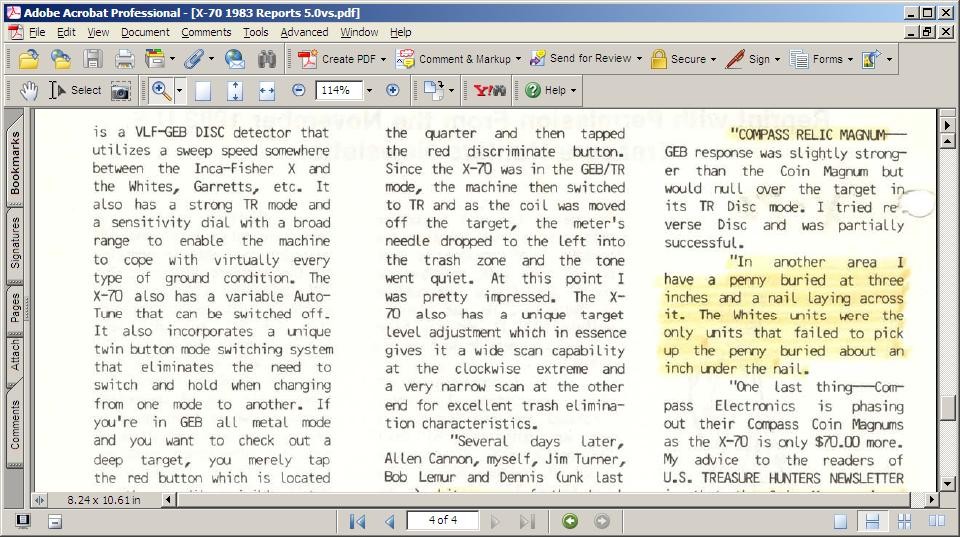The width and height of the screenshot is (960, 537).
Task: Open the Comments menu
Action: [x=206, y=32]
